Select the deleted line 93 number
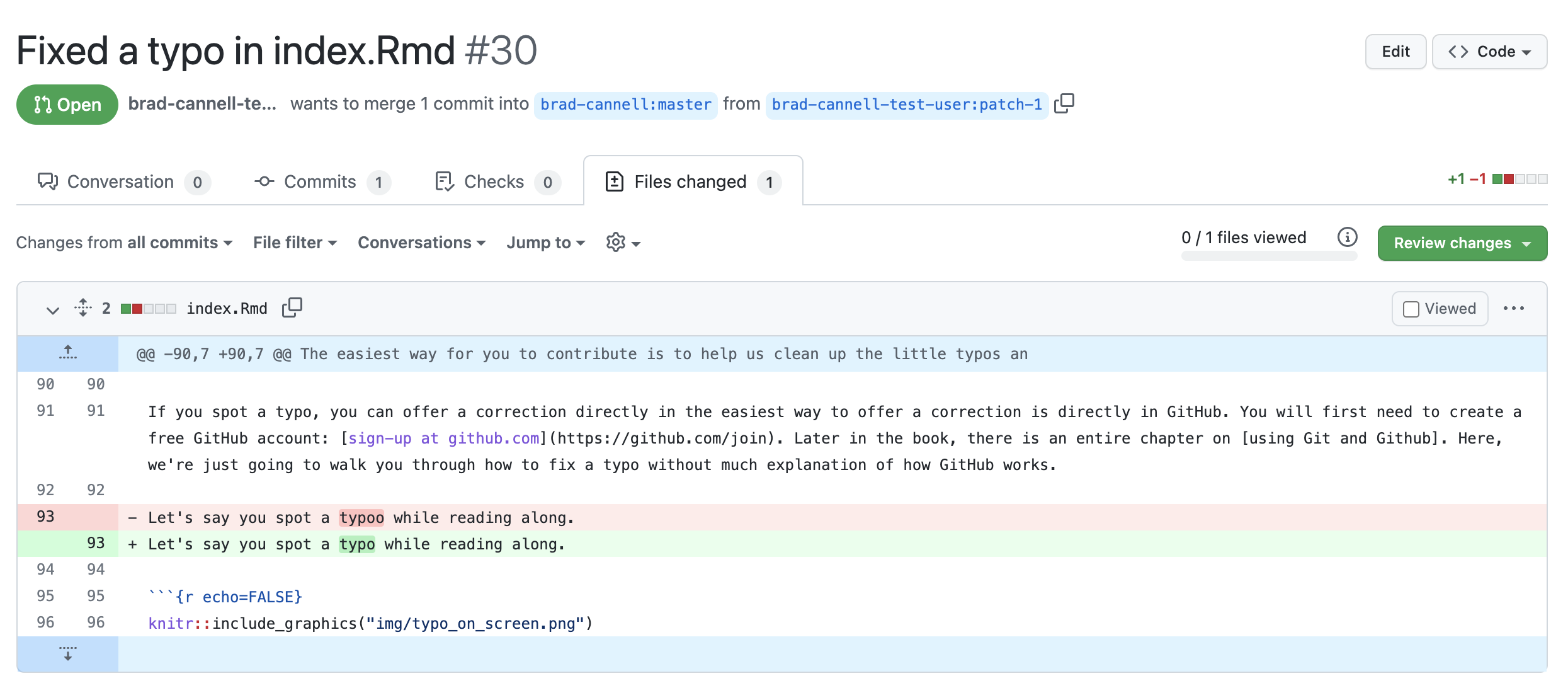Image resolution: width=1568 pixels, height=688 pixels. [45, 517]
